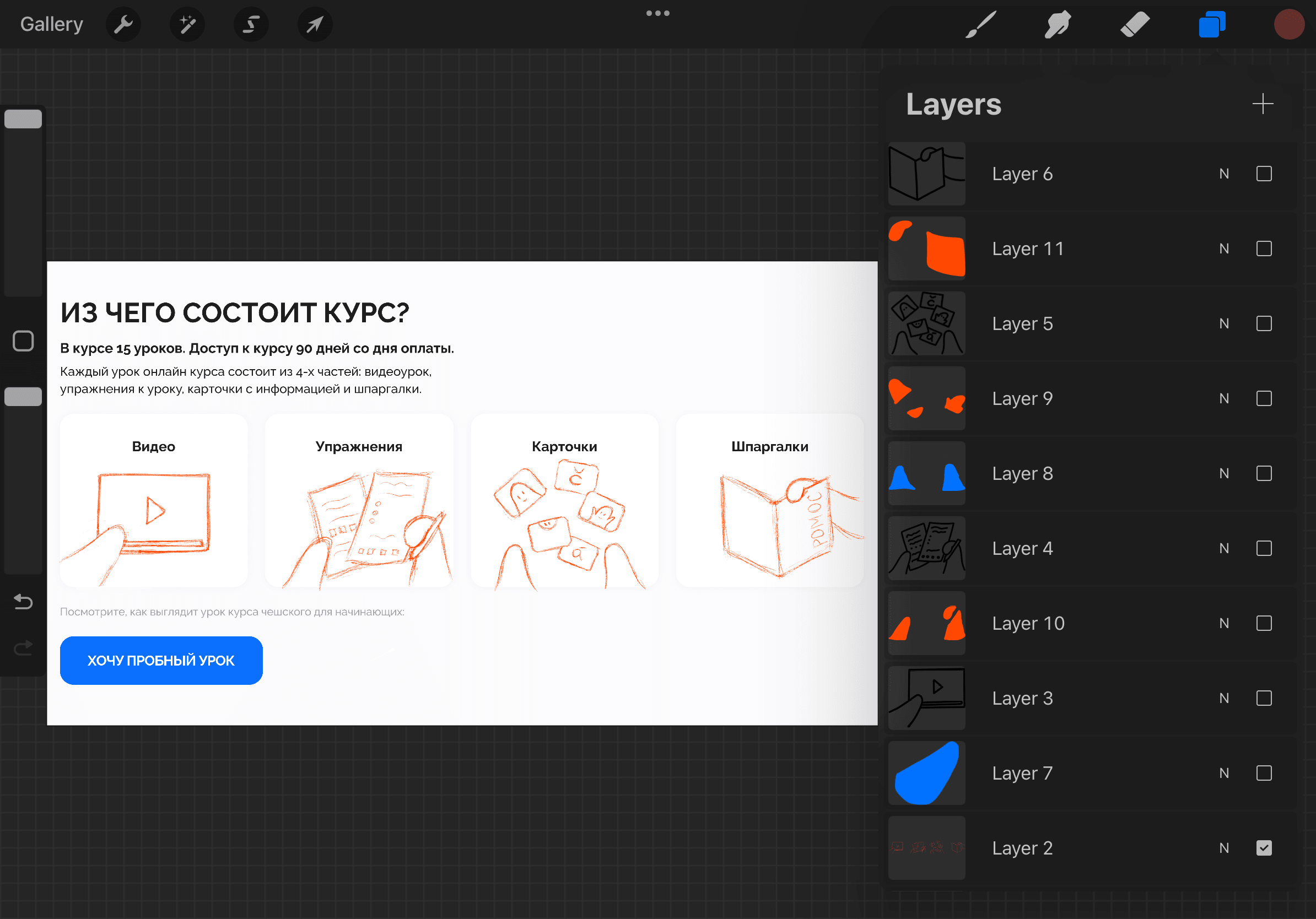Show Layer 7 via visibility checkbox
The width and height of the screenshot is (1316, 919).
[1264, 774]
